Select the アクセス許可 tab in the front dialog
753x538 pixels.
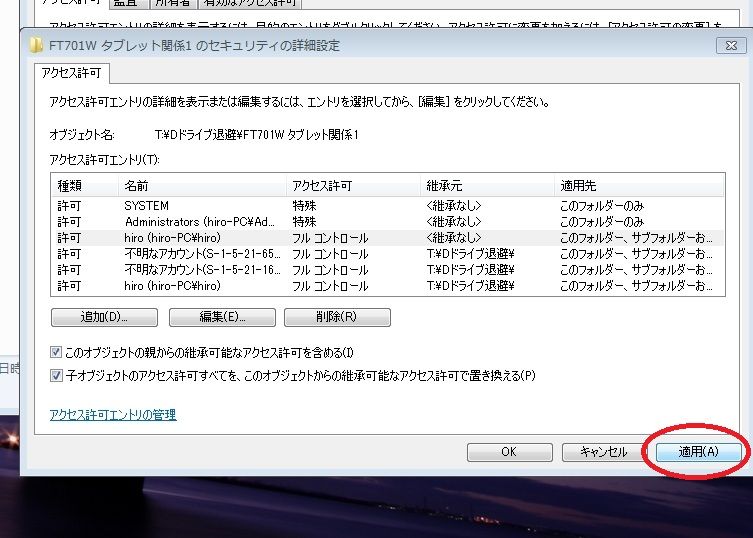(x=72, y=73)
